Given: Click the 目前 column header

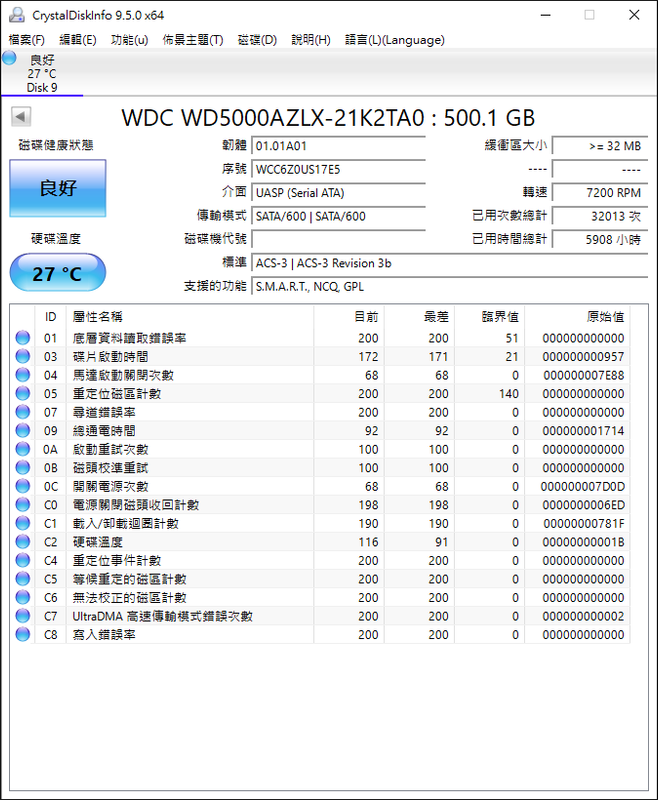Looking at the screenshot, I should click(x=349, y=317).
